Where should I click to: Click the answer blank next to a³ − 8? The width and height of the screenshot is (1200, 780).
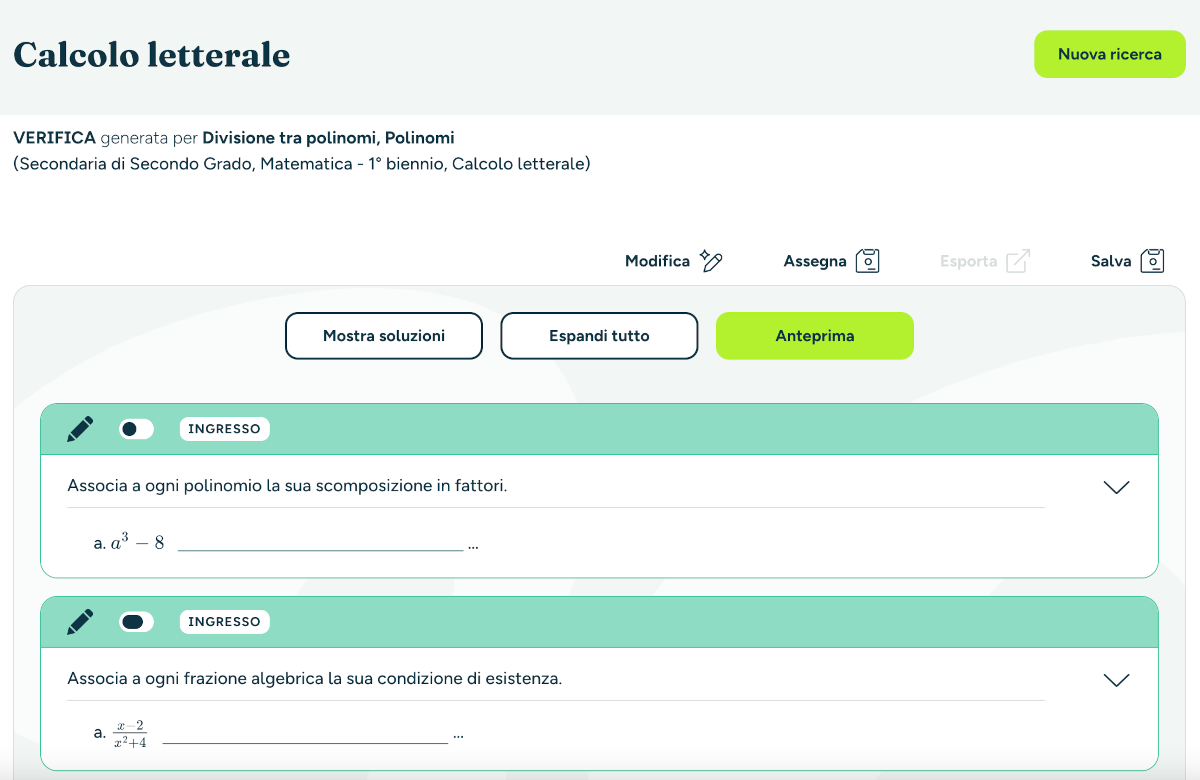click(x=321, y=544)
